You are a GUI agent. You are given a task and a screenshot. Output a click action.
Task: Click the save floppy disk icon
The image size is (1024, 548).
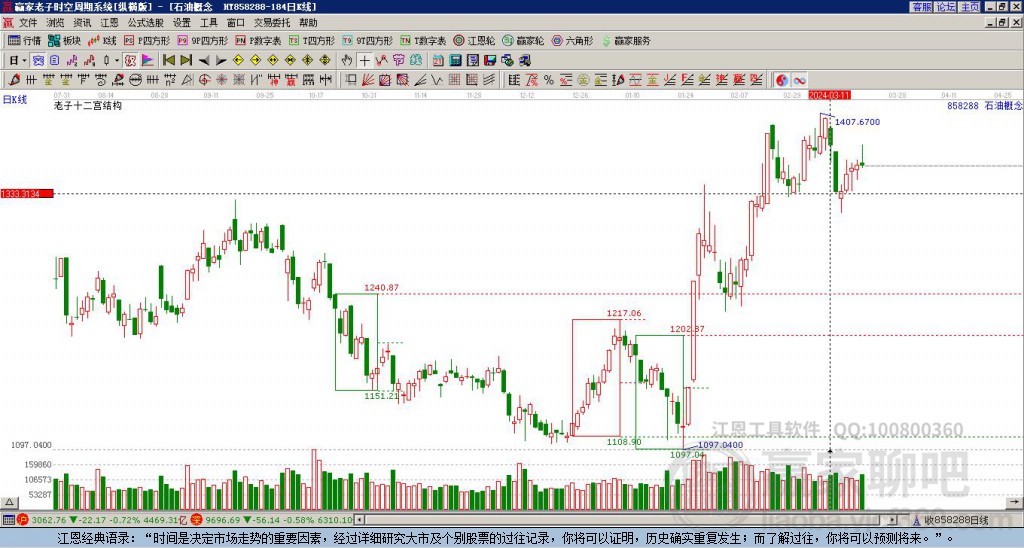pyautogui.click(x=490, y=61)
